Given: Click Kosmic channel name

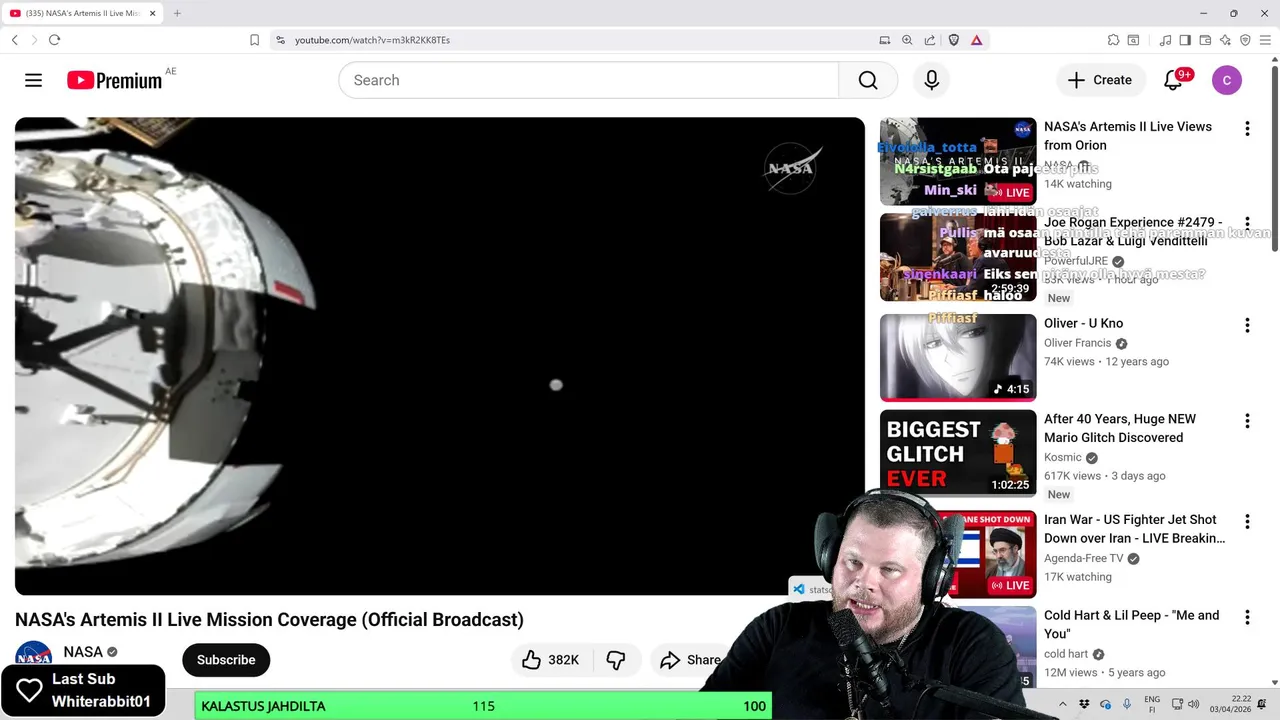Looking at the screenshot, I should click(x=1063, y=457).
